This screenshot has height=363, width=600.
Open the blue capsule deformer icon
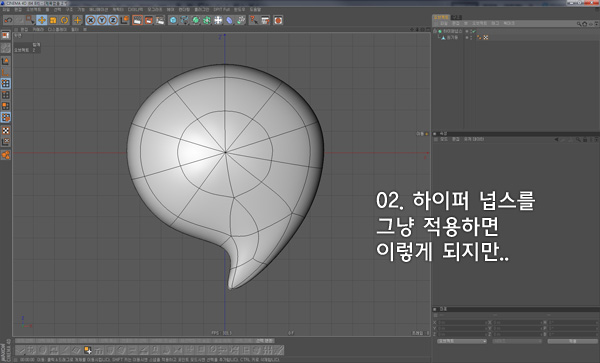229,20
